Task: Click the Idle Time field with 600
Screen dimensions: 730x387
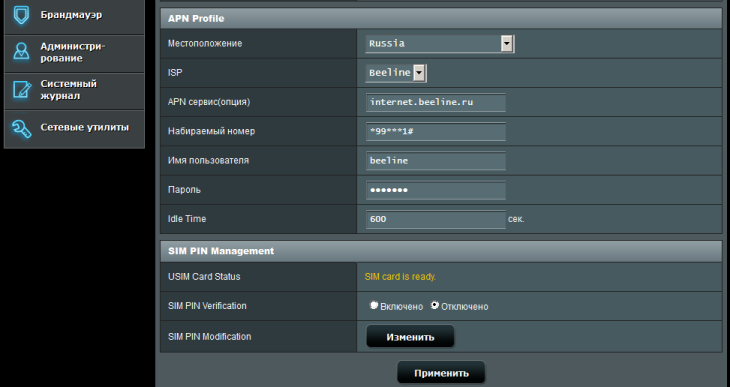Action: 436,219
